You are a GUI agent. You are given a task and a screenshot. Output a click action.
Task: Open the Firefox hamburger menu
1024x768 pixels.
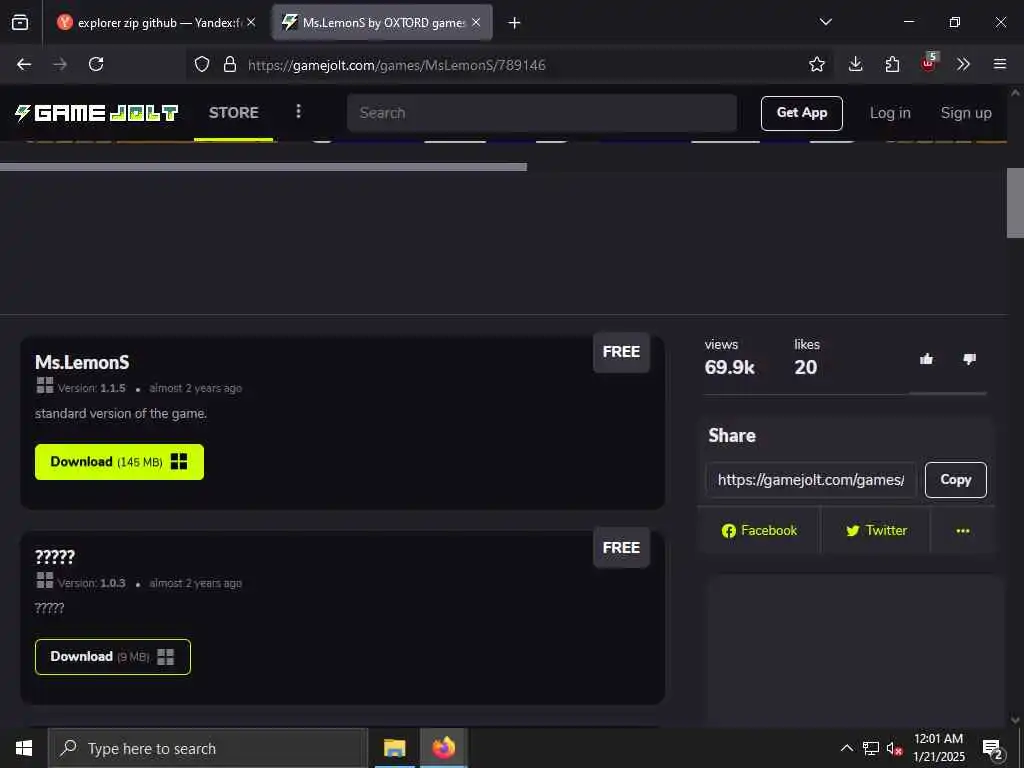[999, 64]
